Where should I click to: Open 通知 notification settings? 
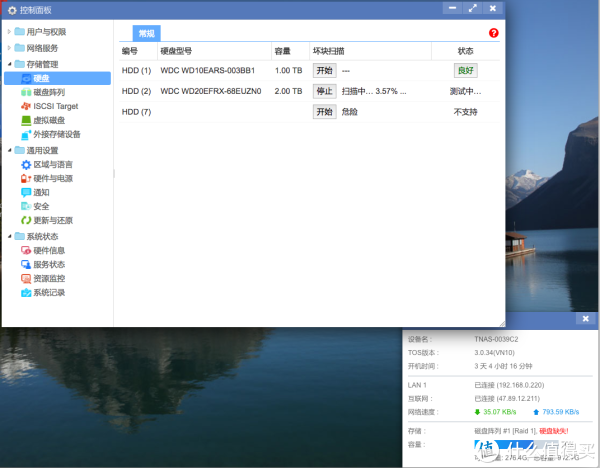point(41,192)
